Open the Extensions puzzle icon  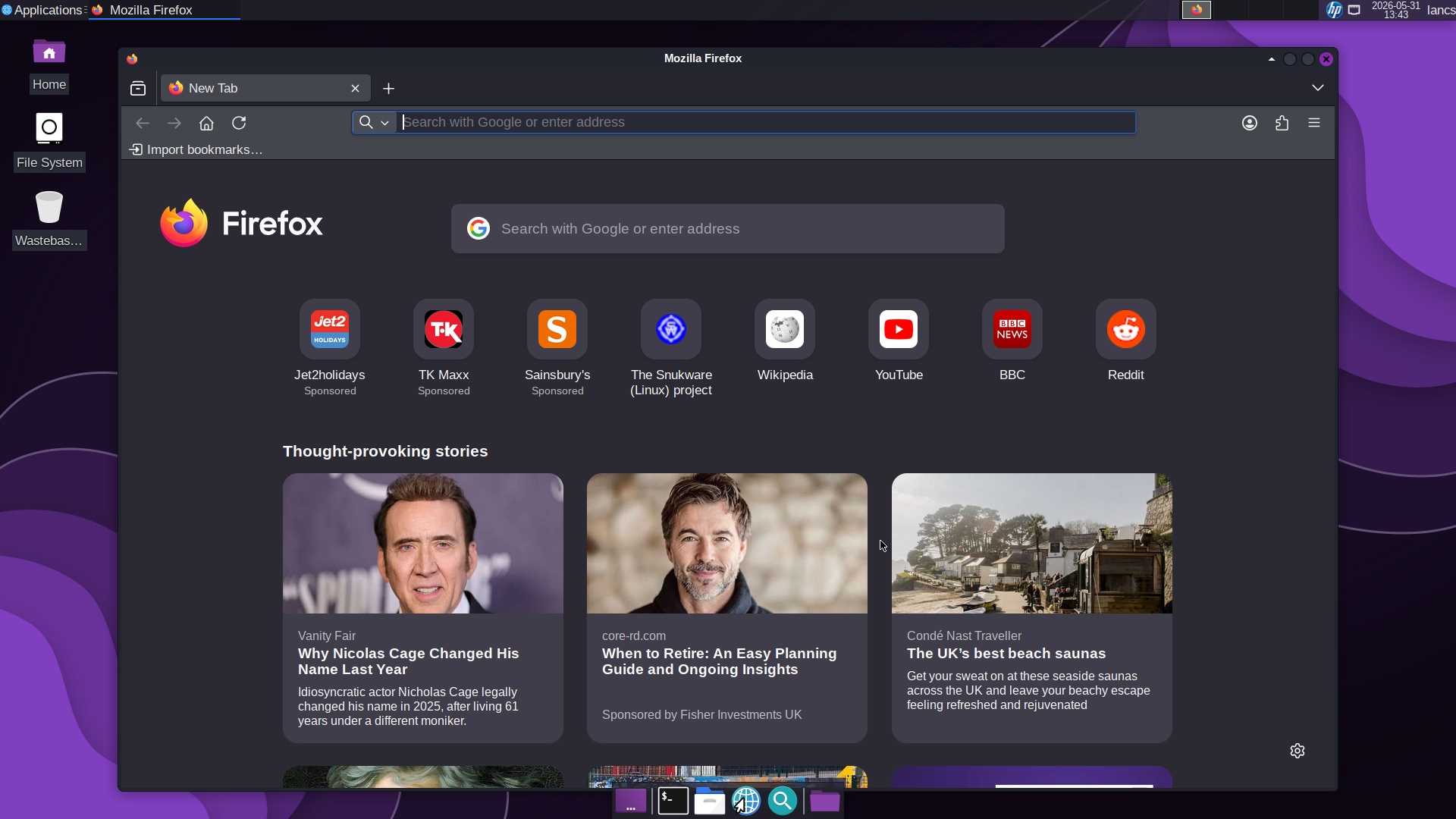click(x=1282, y=123)
